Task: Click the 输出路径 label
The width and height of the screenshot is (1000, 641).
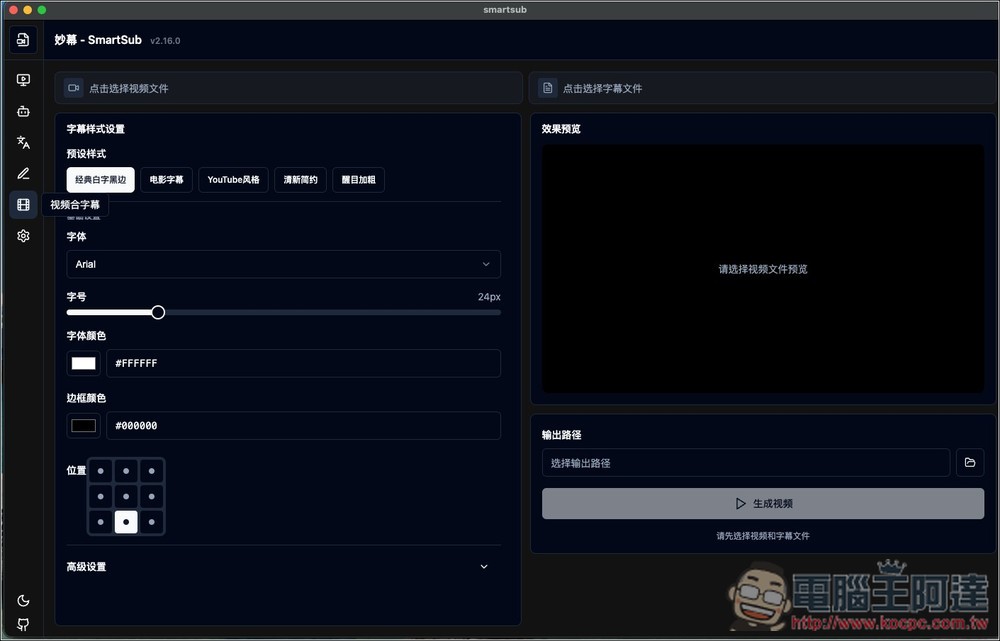Action: [x=561, y=435]
